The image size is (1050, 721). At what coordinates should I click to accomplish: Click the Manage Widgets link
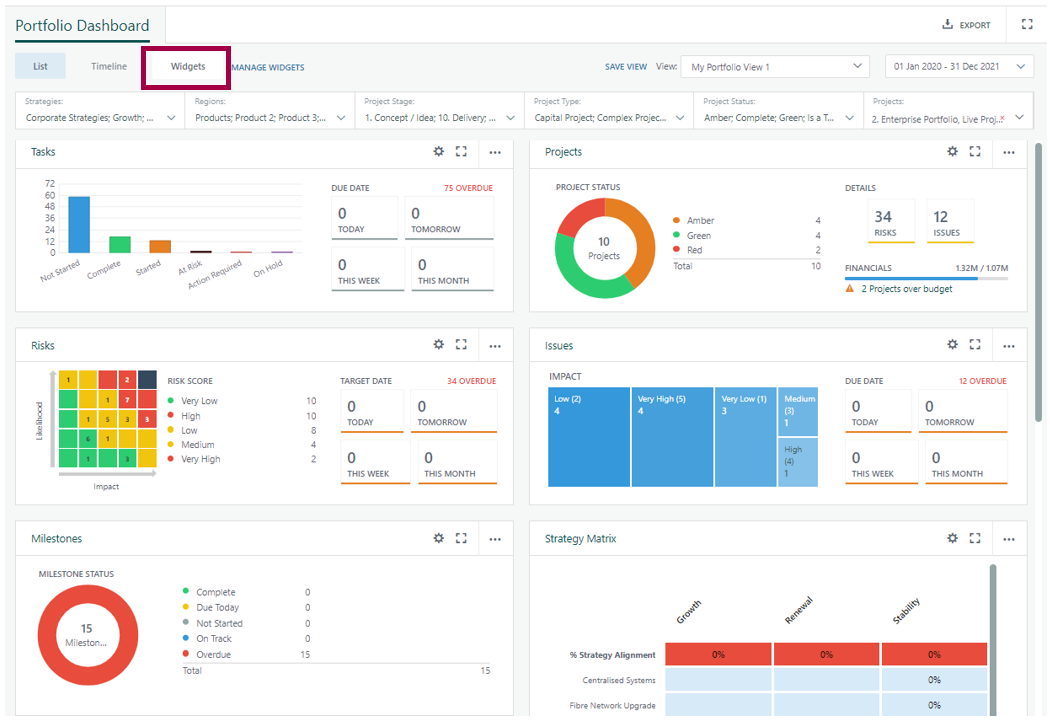tap(268, 67)
